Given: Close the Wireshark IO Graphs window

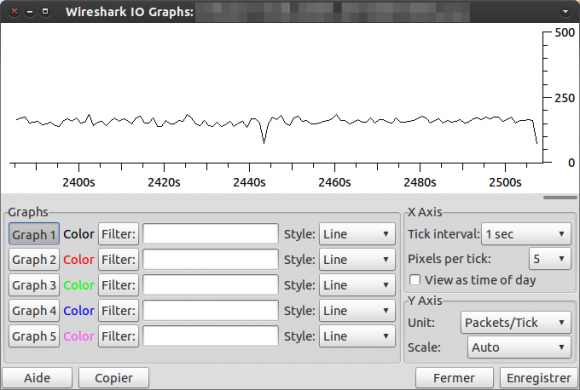Looking at the screenshot, I should [x=14, y=11].
